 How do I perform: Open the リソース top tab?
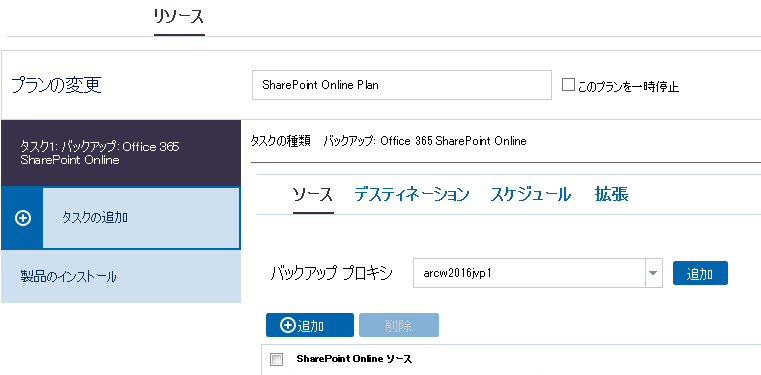pyautogui.click(x=179, y=17)
